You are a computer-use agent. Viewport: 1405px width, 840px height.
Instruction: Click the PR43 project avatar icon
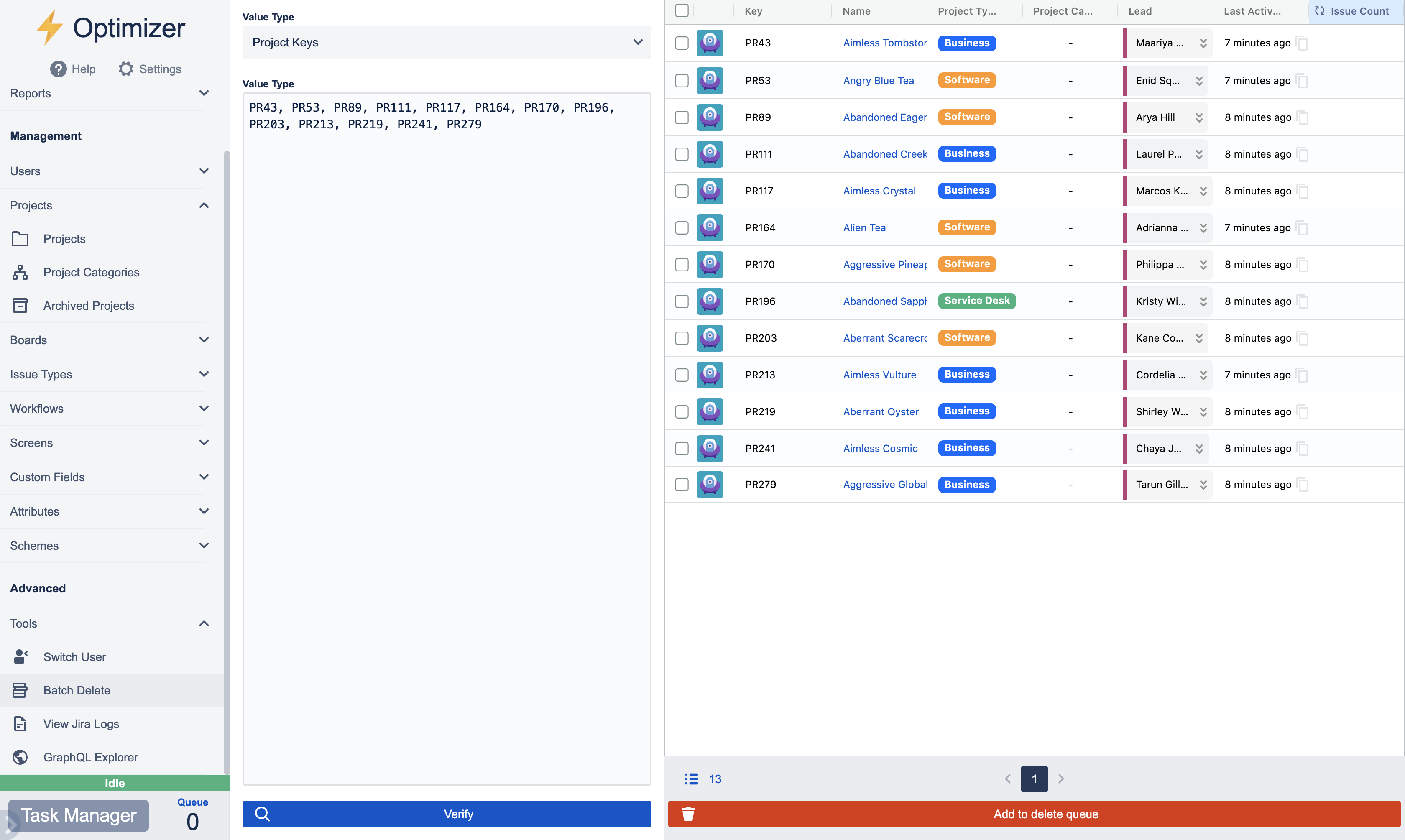point(709,43)
